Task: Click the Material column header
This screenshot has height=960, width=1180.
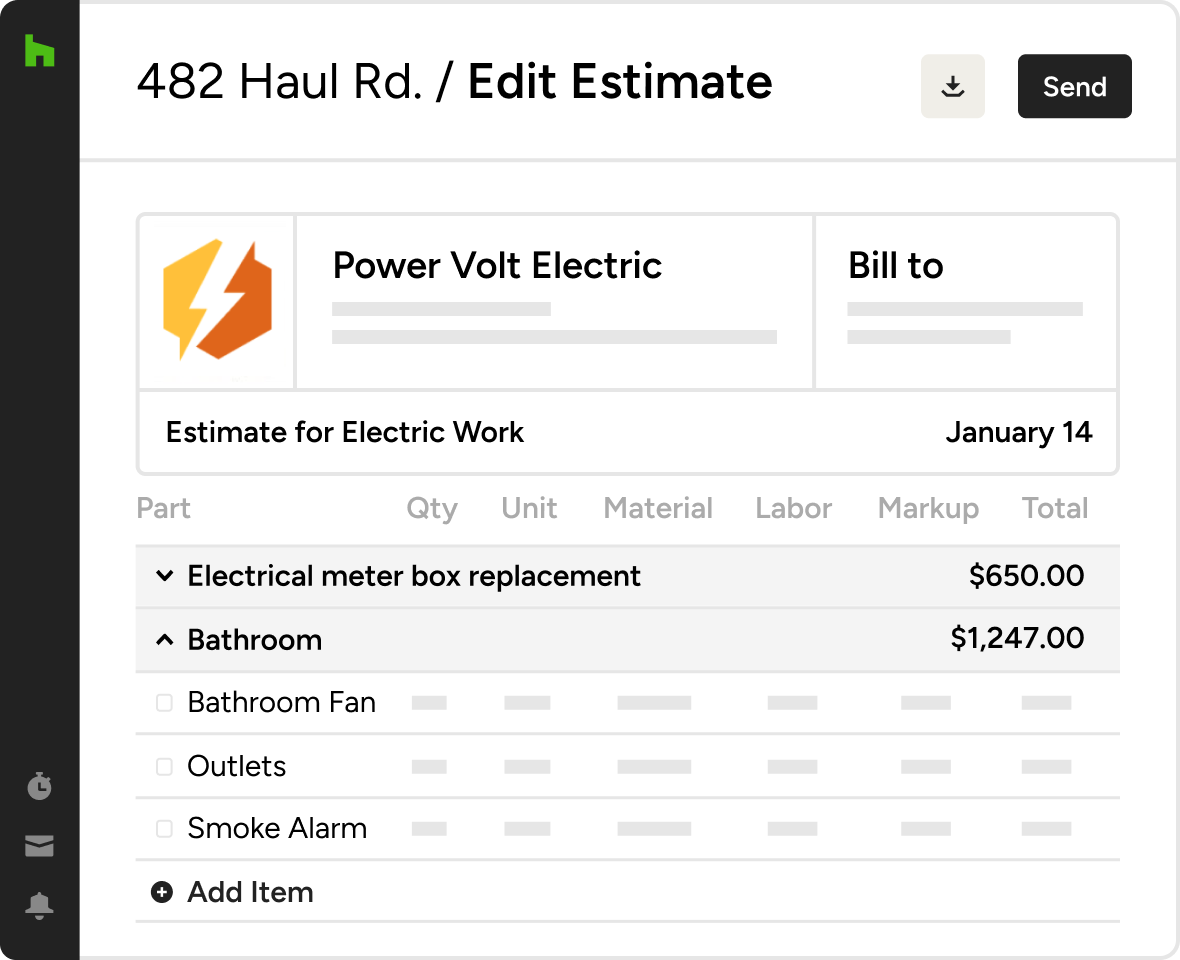Action: 658,508
